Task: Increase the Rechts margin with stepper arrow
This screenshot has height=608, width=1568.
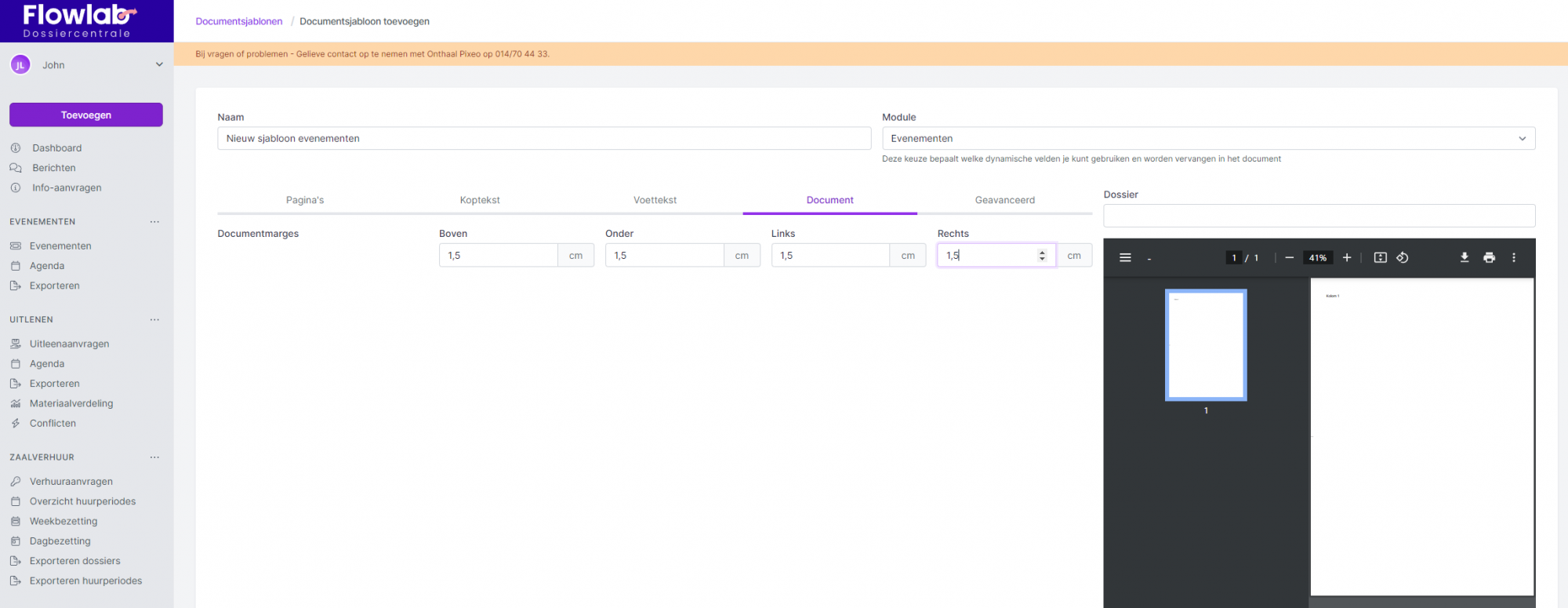Action: point(1042,252)
